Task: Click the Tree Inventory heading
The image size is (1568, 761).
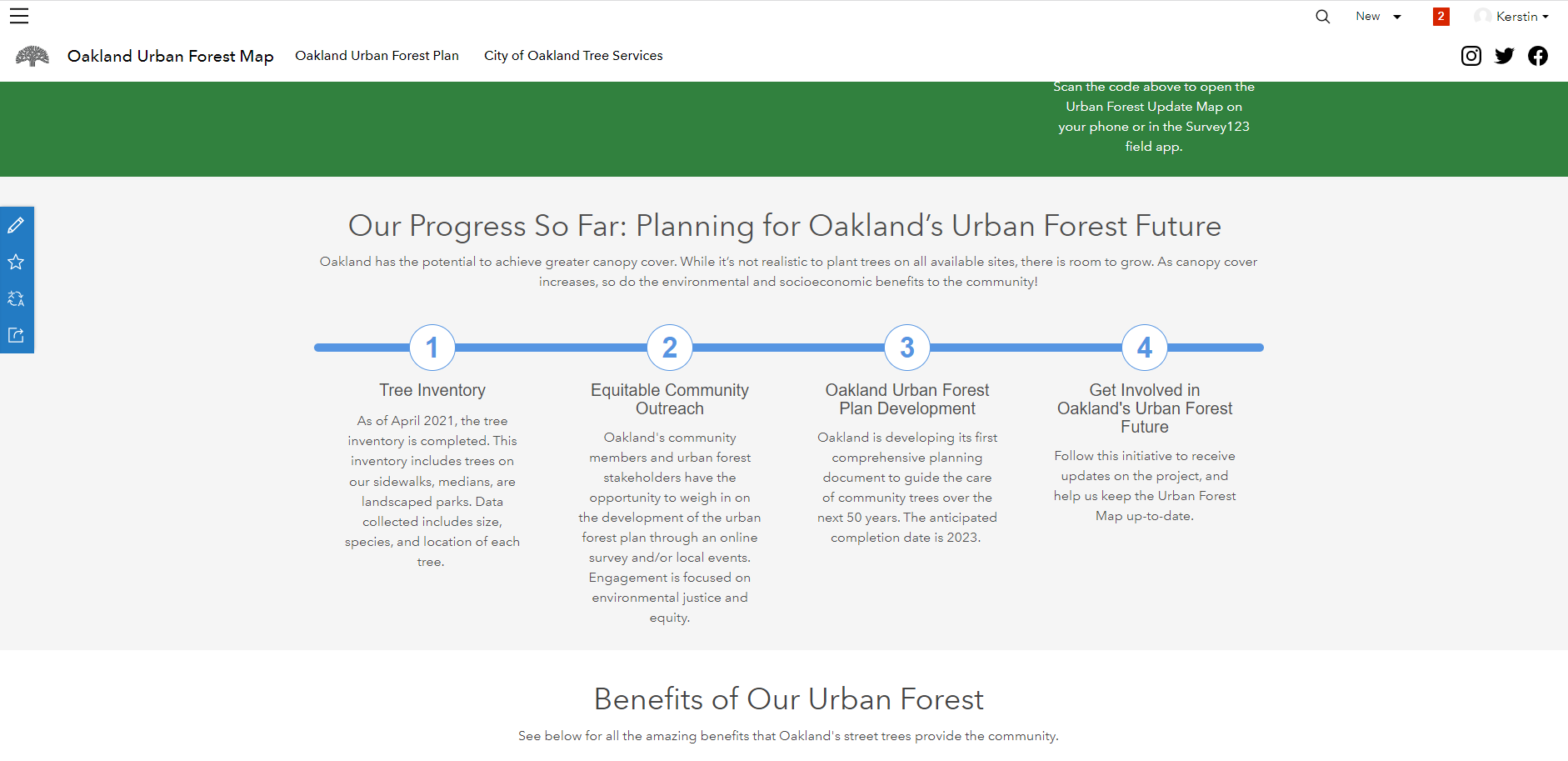Action: 432,390
